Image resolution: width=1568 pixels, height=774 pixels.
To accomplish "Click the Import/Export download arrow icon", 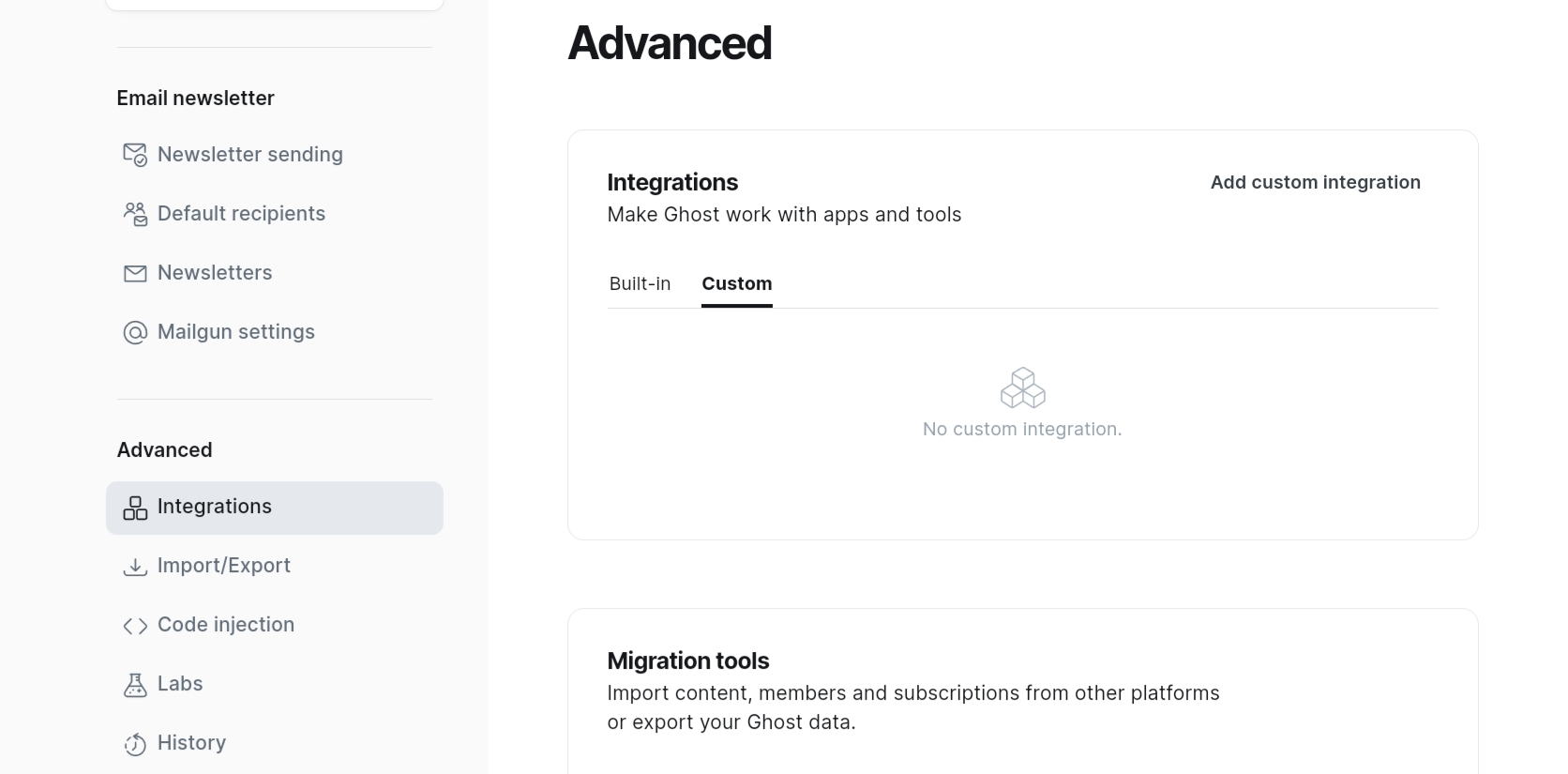I will coord(135,567).
